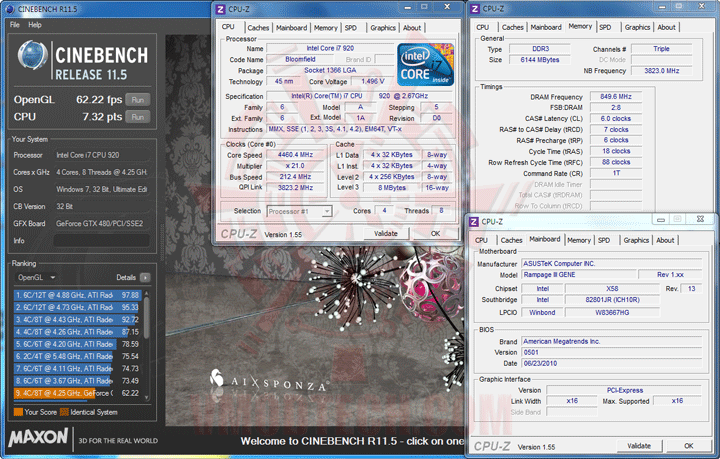Click the Info input field
The image size is (720, 459).
(x=101, y=241)
